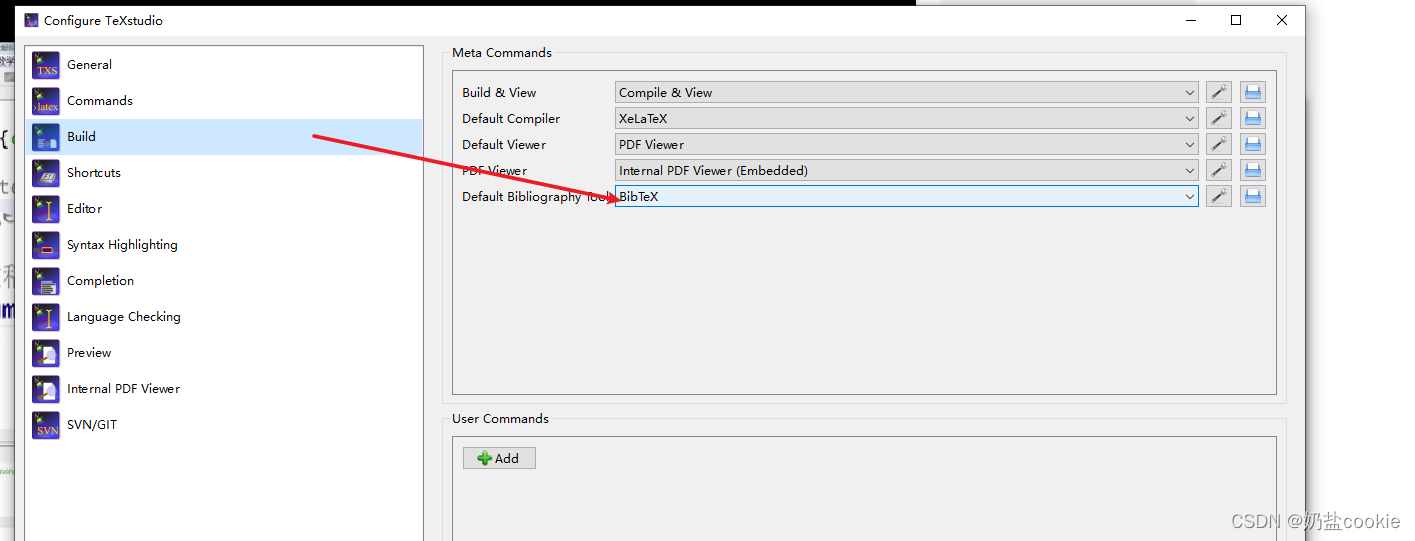Image resolution: width=1415 pixels, height=541 pixels.
Task: Select SVN/GIT in the settings list
Action: point(224,425)
